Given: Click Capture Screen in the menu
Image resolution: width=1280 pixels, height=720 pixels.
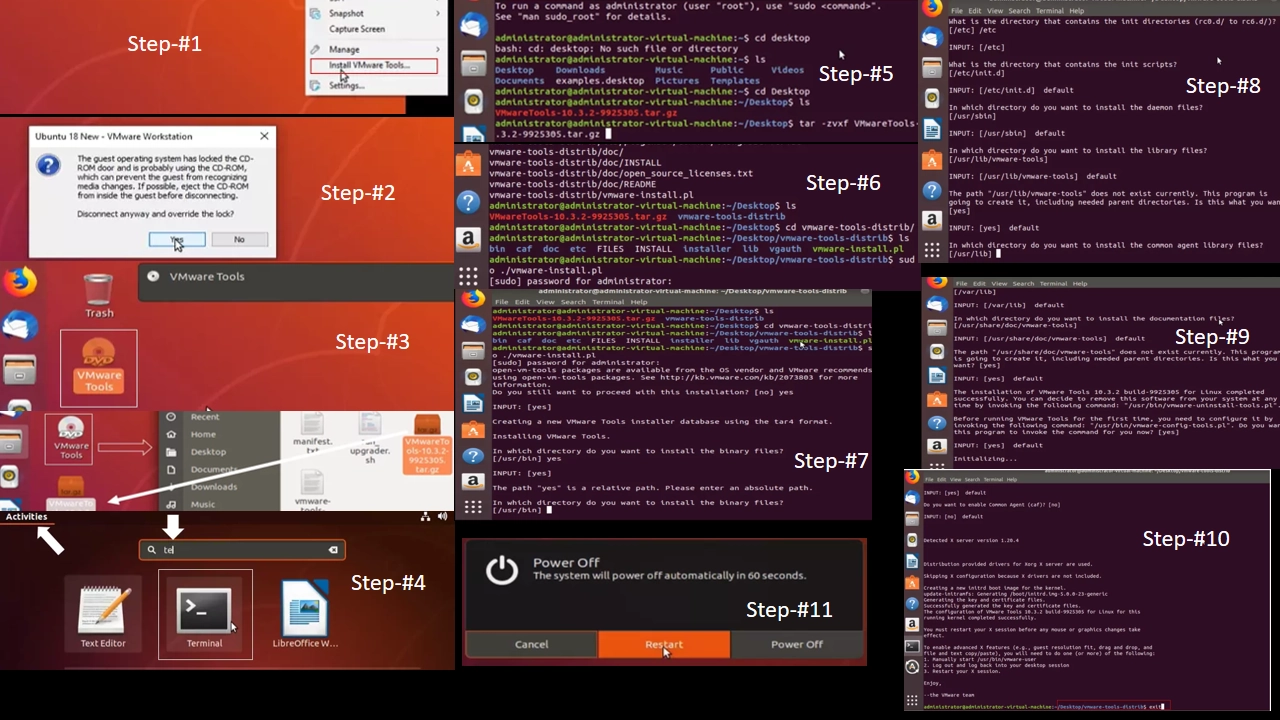Looking at the screenshot, I should tap(357, 29).
